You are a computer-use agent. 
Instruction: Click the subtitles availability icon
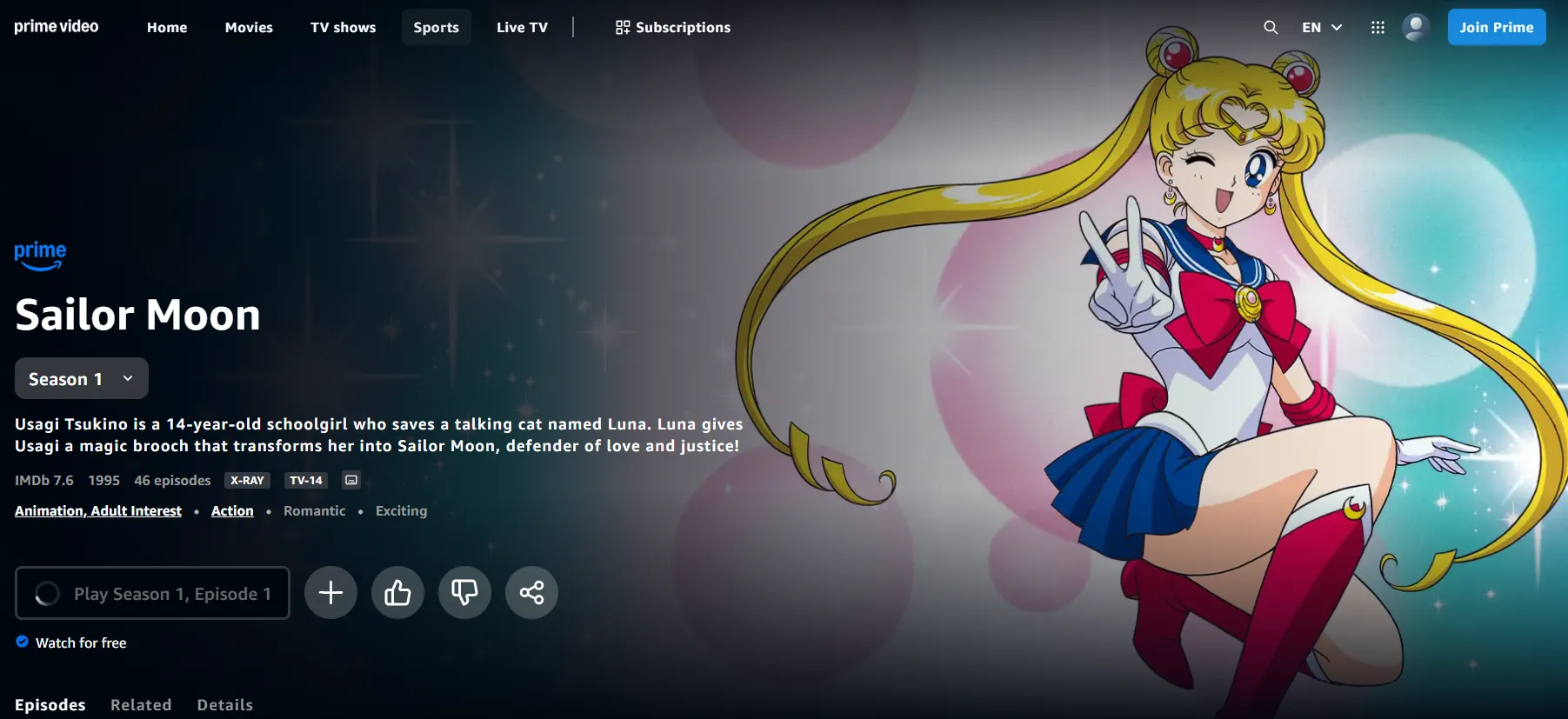pos(351,480)
